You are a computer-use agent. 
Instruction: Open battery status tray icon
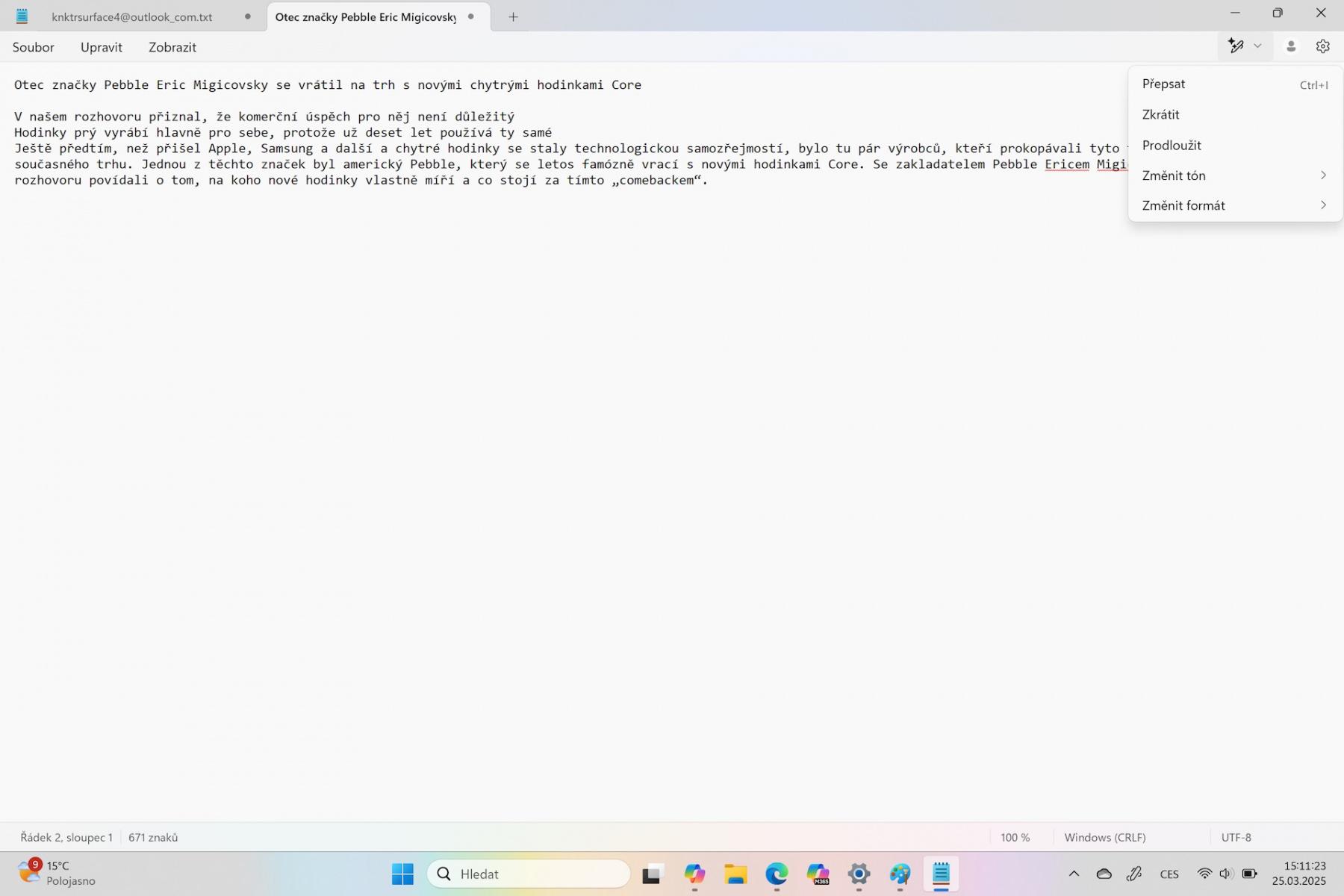pos(1249,874)
